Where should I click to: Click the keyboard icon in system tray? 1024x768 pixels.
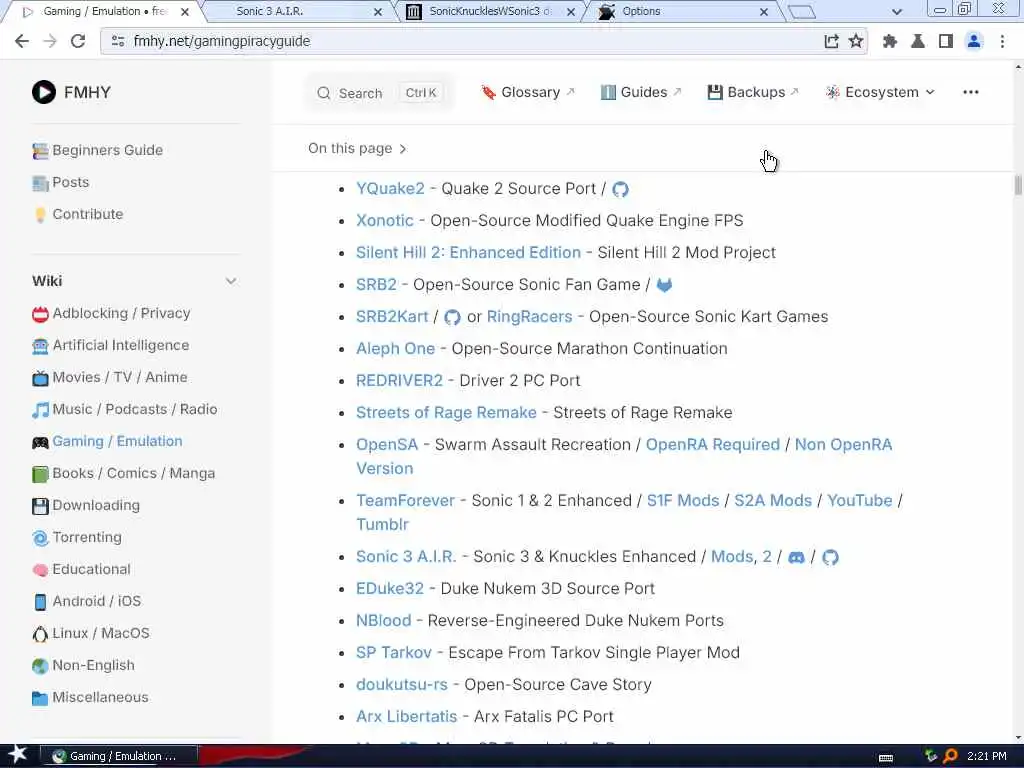(x=886, y=758)
